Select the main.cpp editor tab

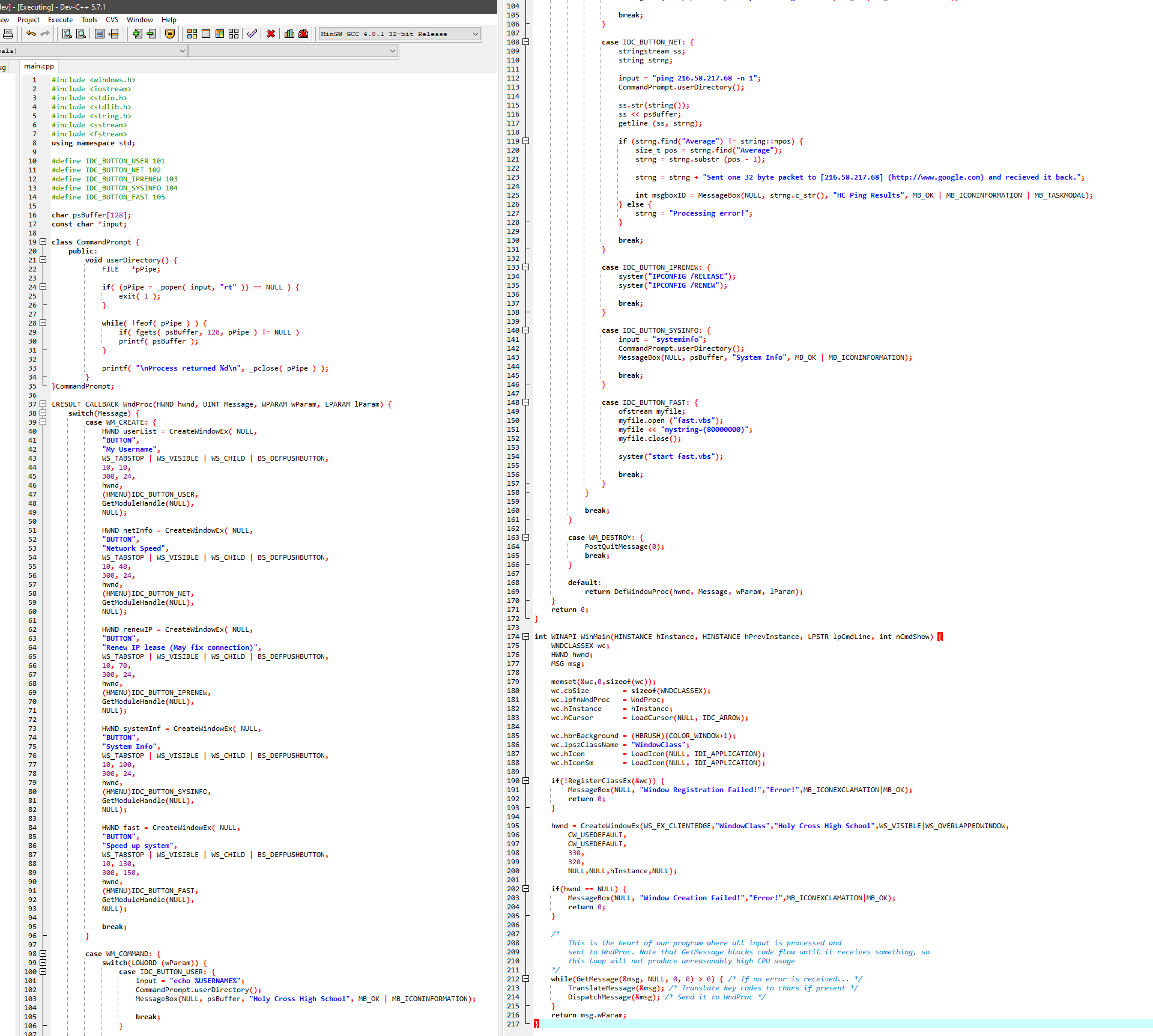pyautogui.click(x=38, y=66)
